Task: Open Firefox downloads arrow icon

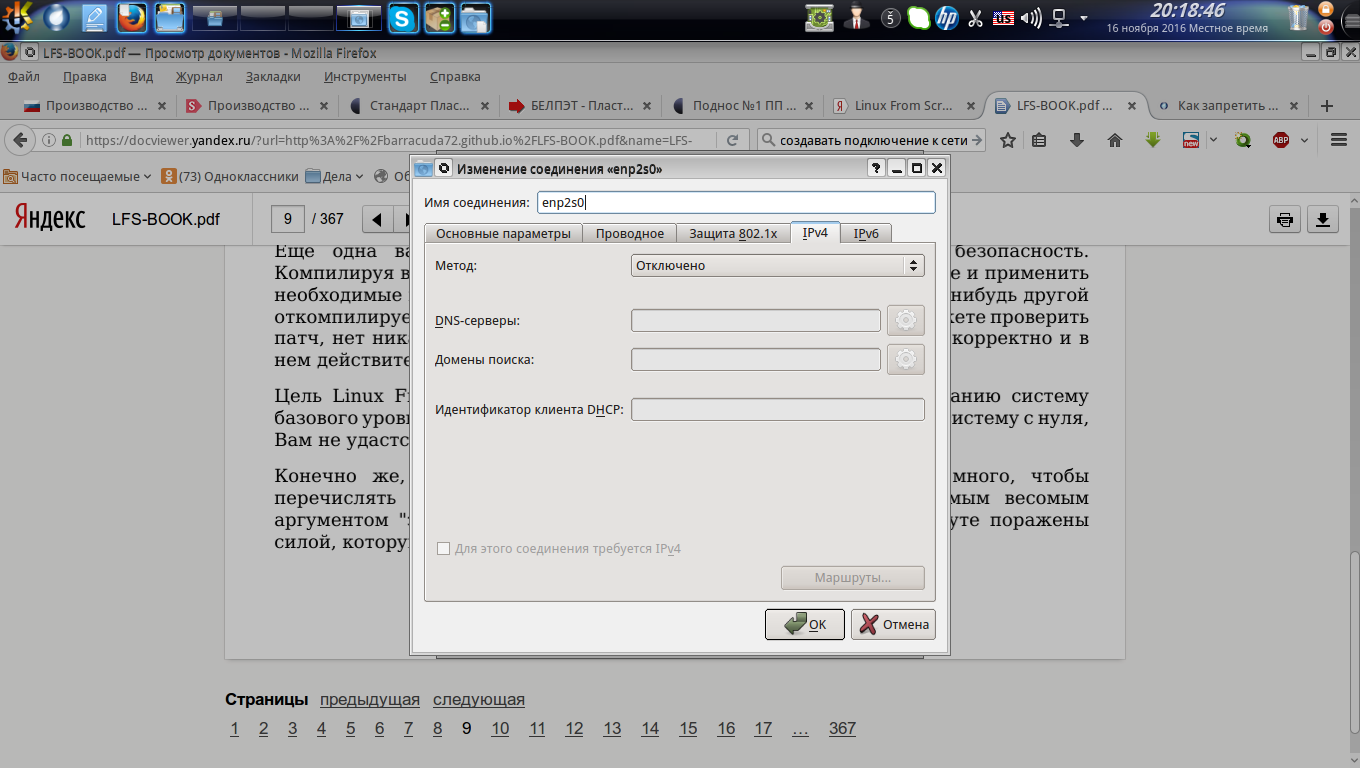Action: (1077, 140)
